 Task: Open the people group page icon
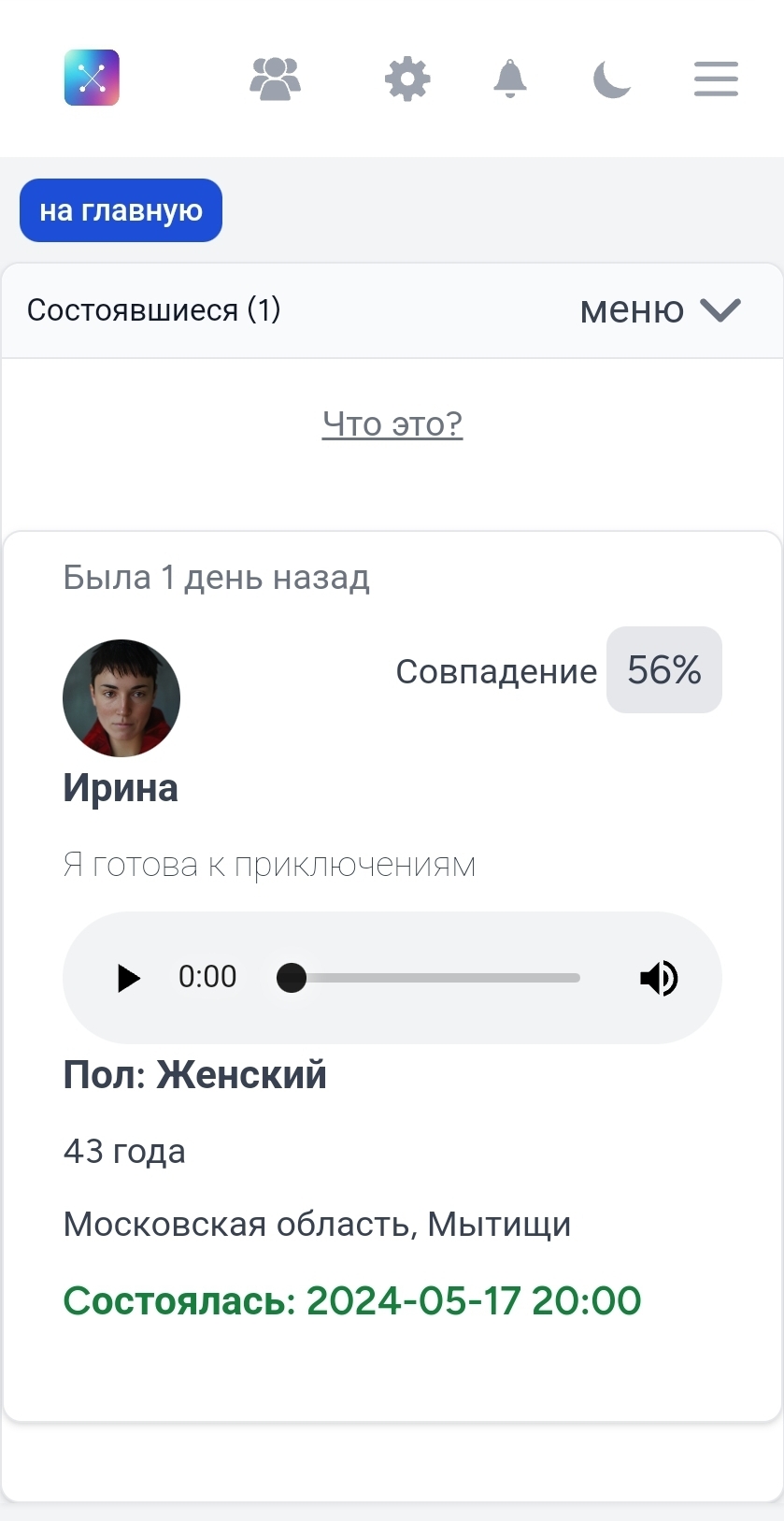(275, 79)
